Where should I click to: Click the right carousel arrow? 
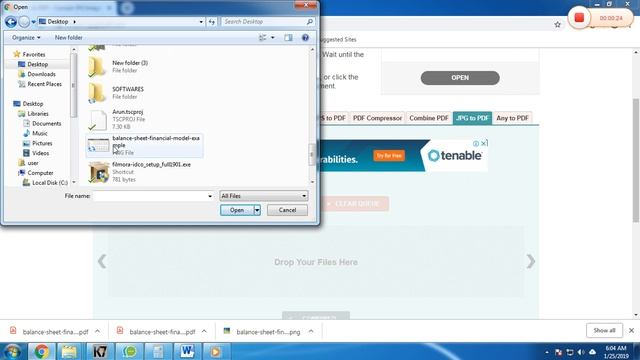530,262
